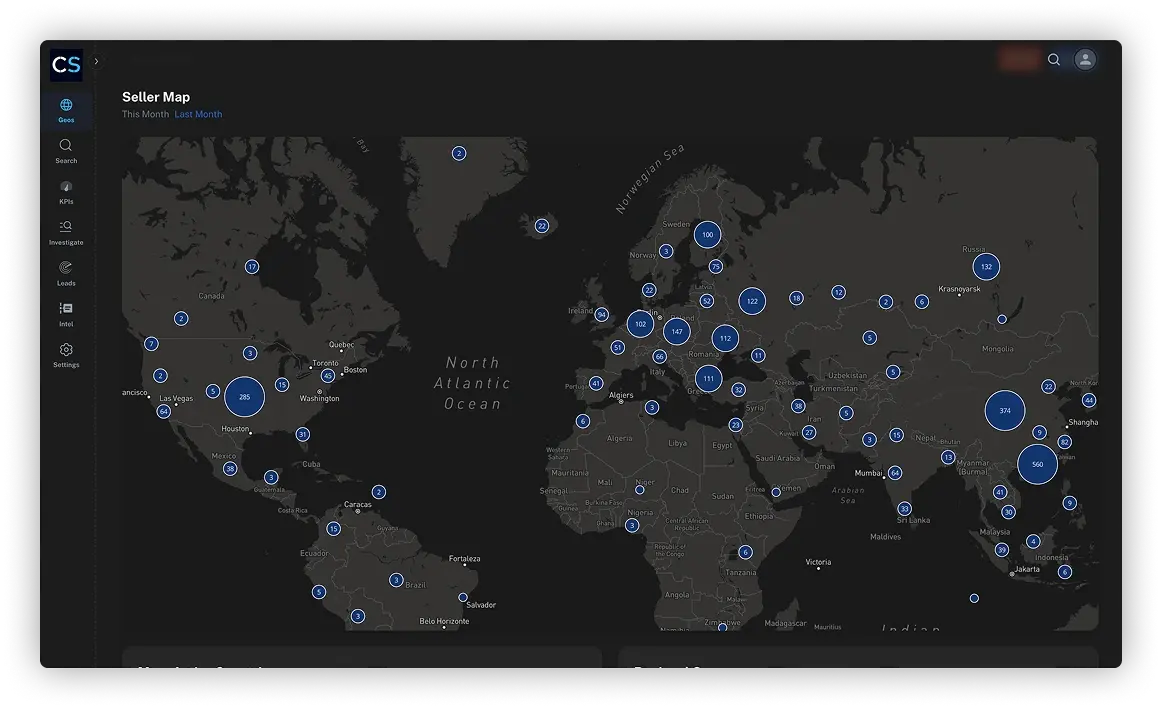
Task: Click the Washington city label
Action: (319, 399)
